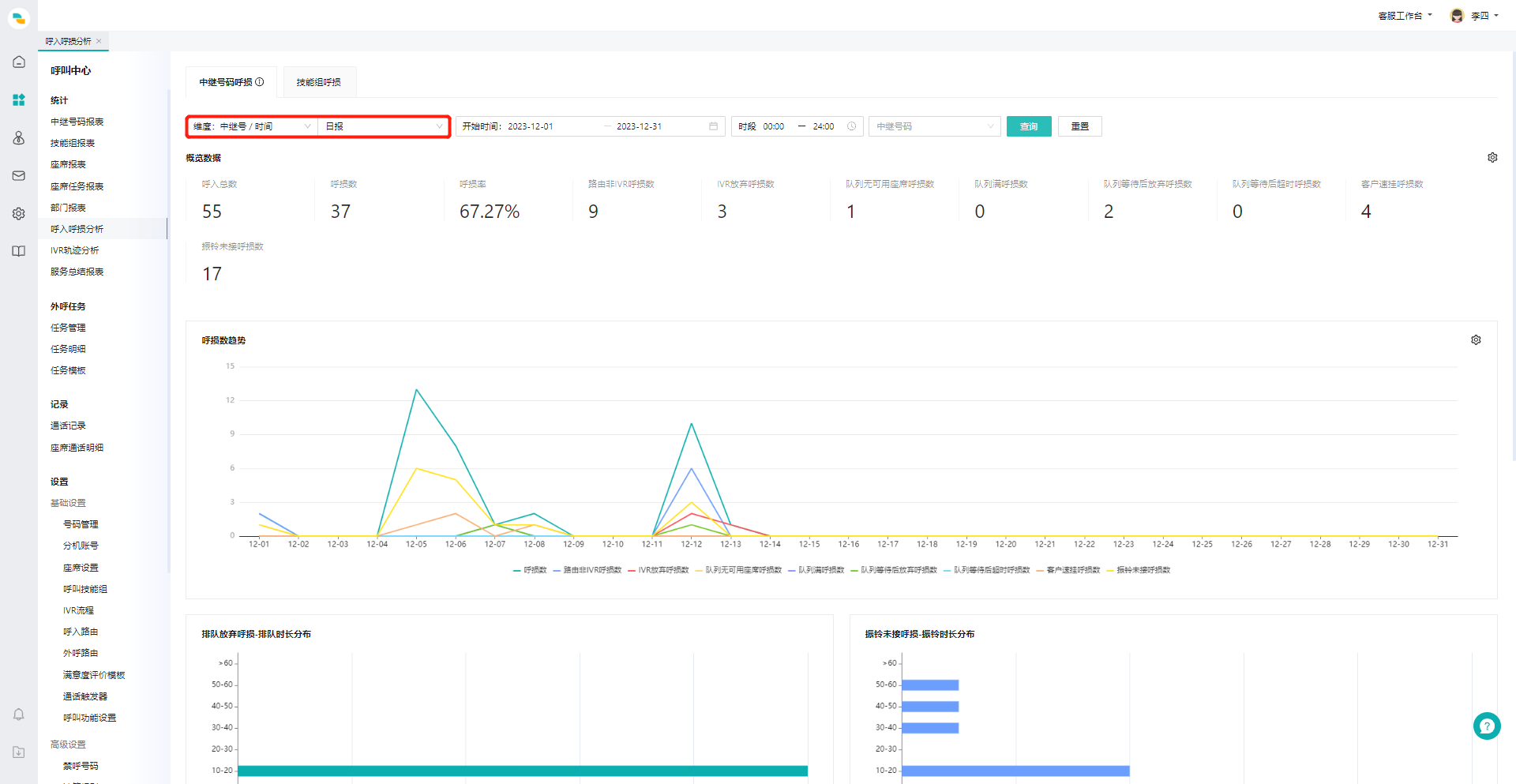
Task: Click the 查询 search button
Action: 1029,126
